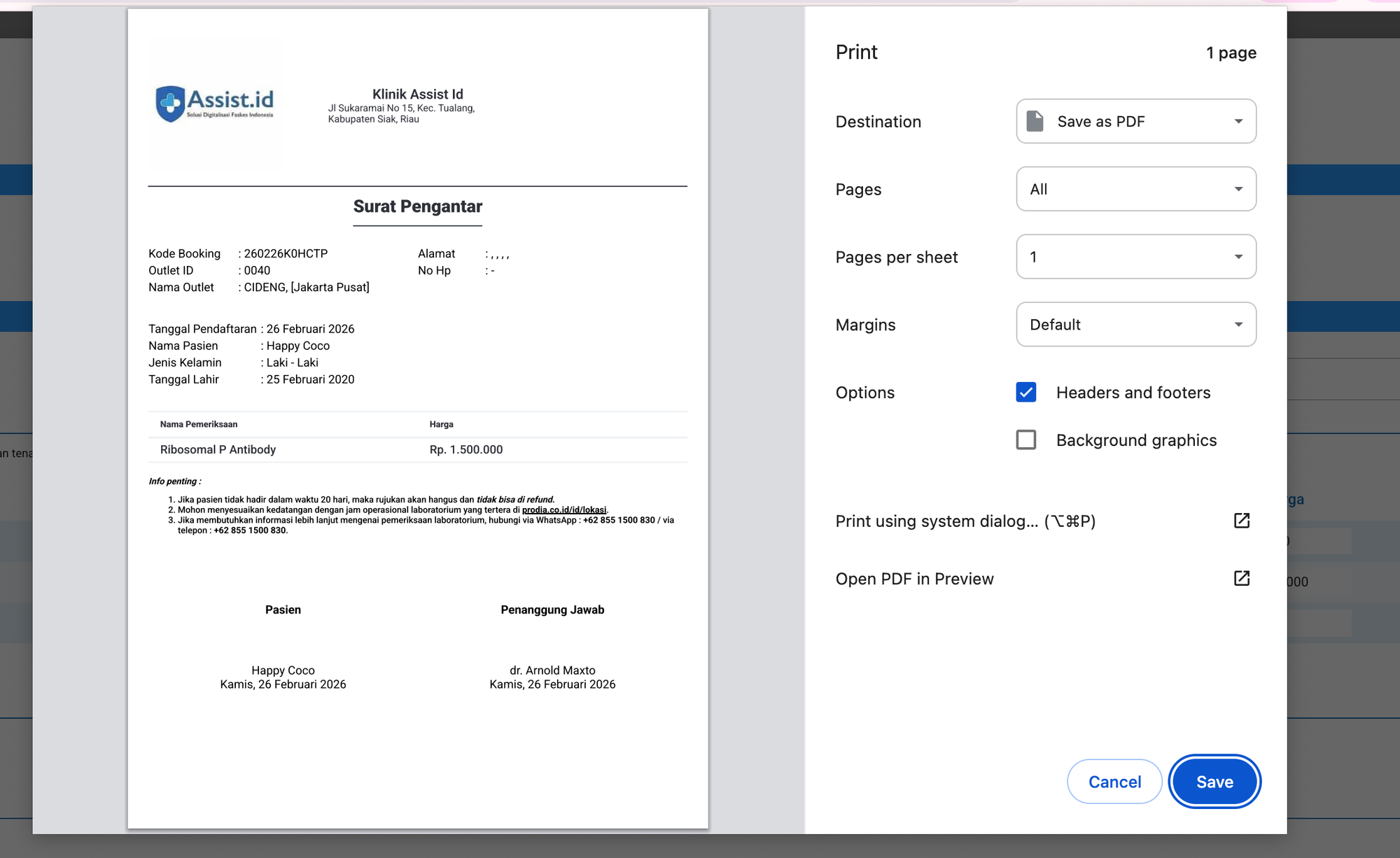Expand the Pages dropdown set to All

(x=1135, y=189)
